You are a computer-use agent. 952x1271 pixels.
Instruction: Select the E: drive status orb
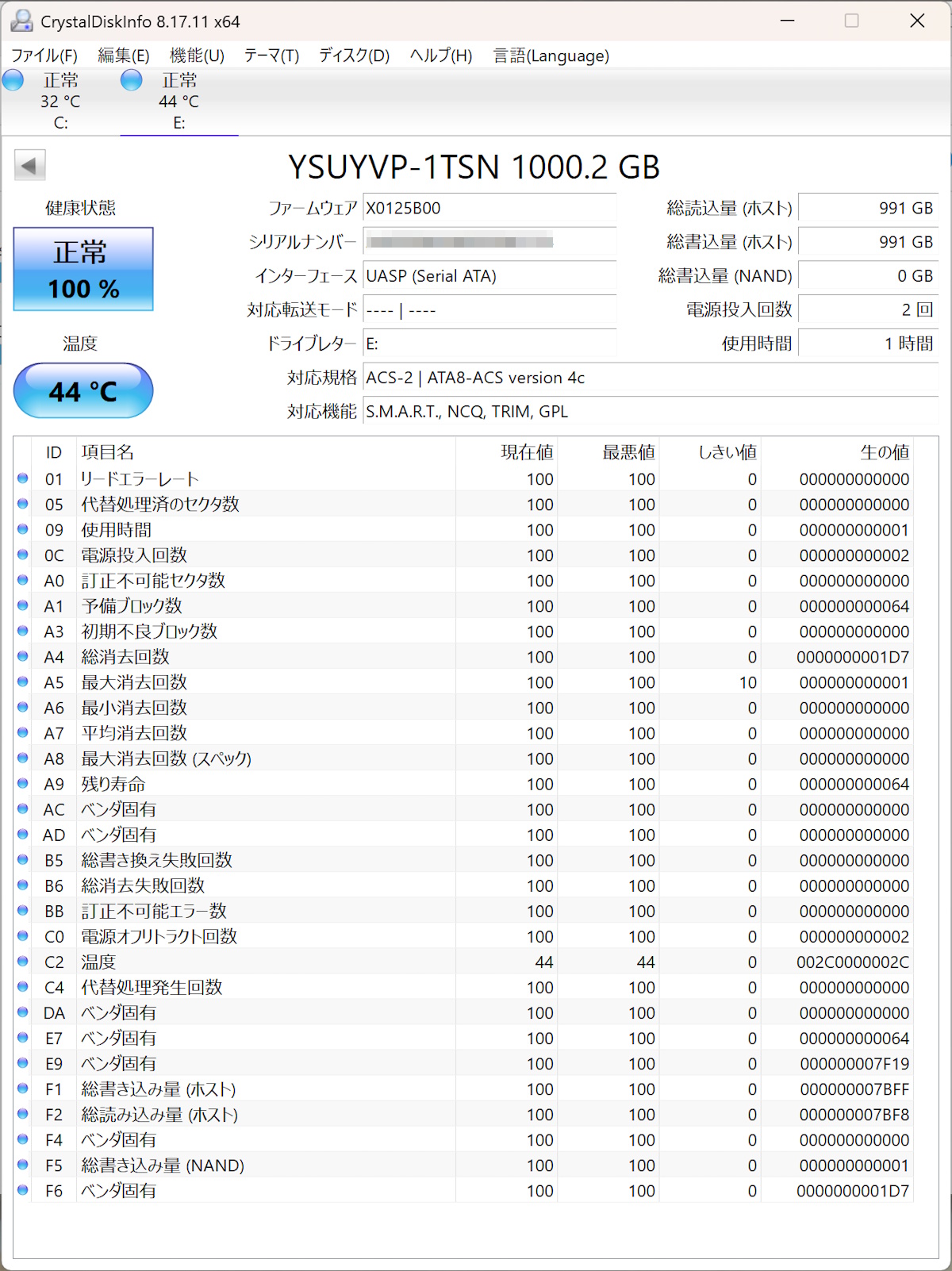pos(132,80)
